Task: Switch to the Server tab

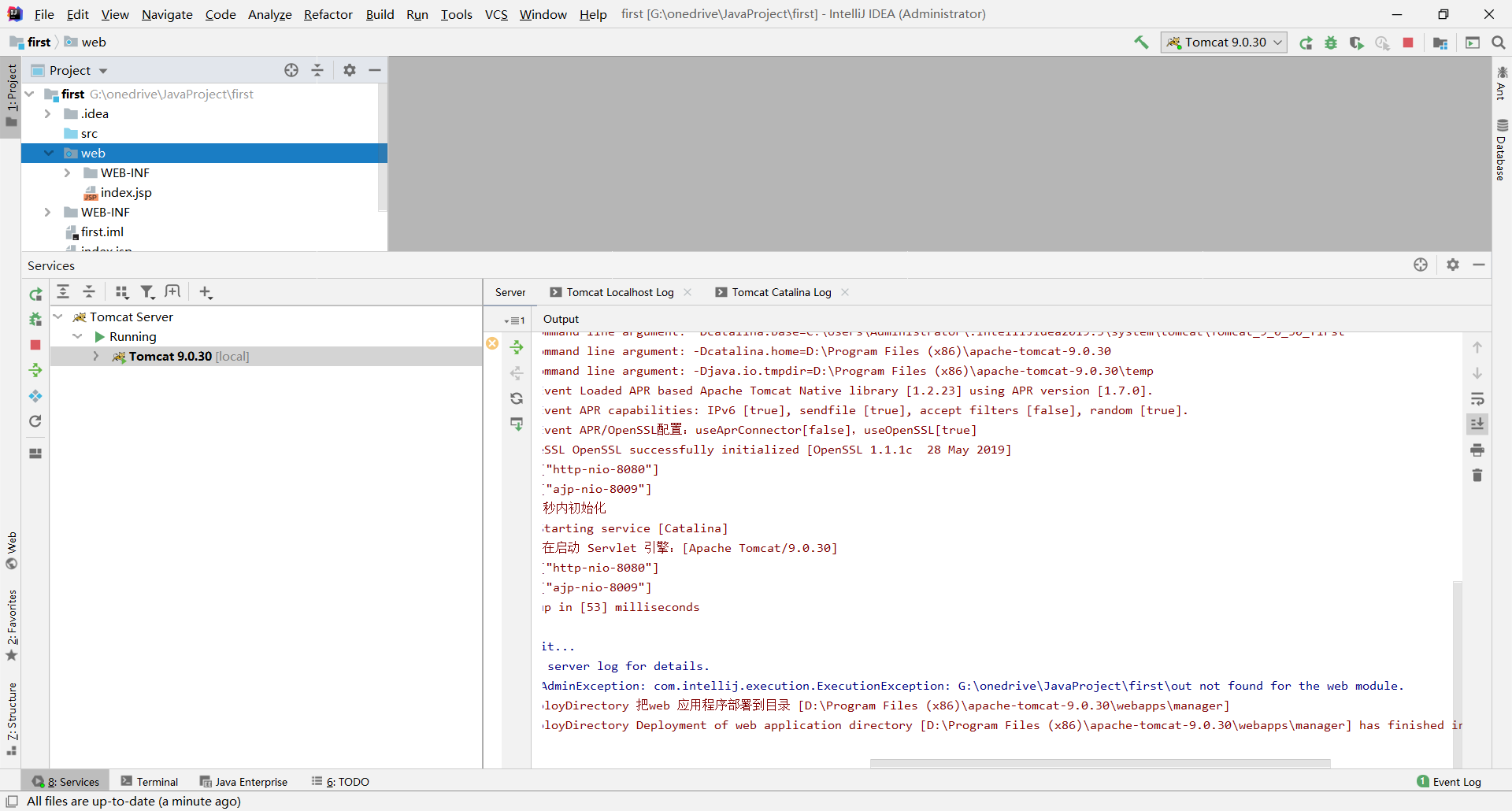Action: coord(510,292)
